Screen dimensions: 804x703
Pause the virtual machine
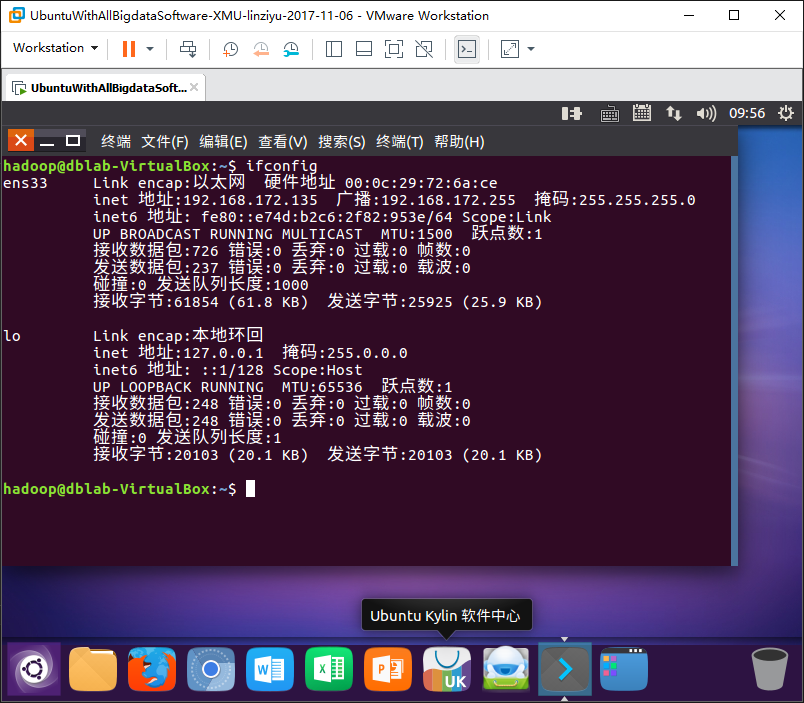(129, 49)
